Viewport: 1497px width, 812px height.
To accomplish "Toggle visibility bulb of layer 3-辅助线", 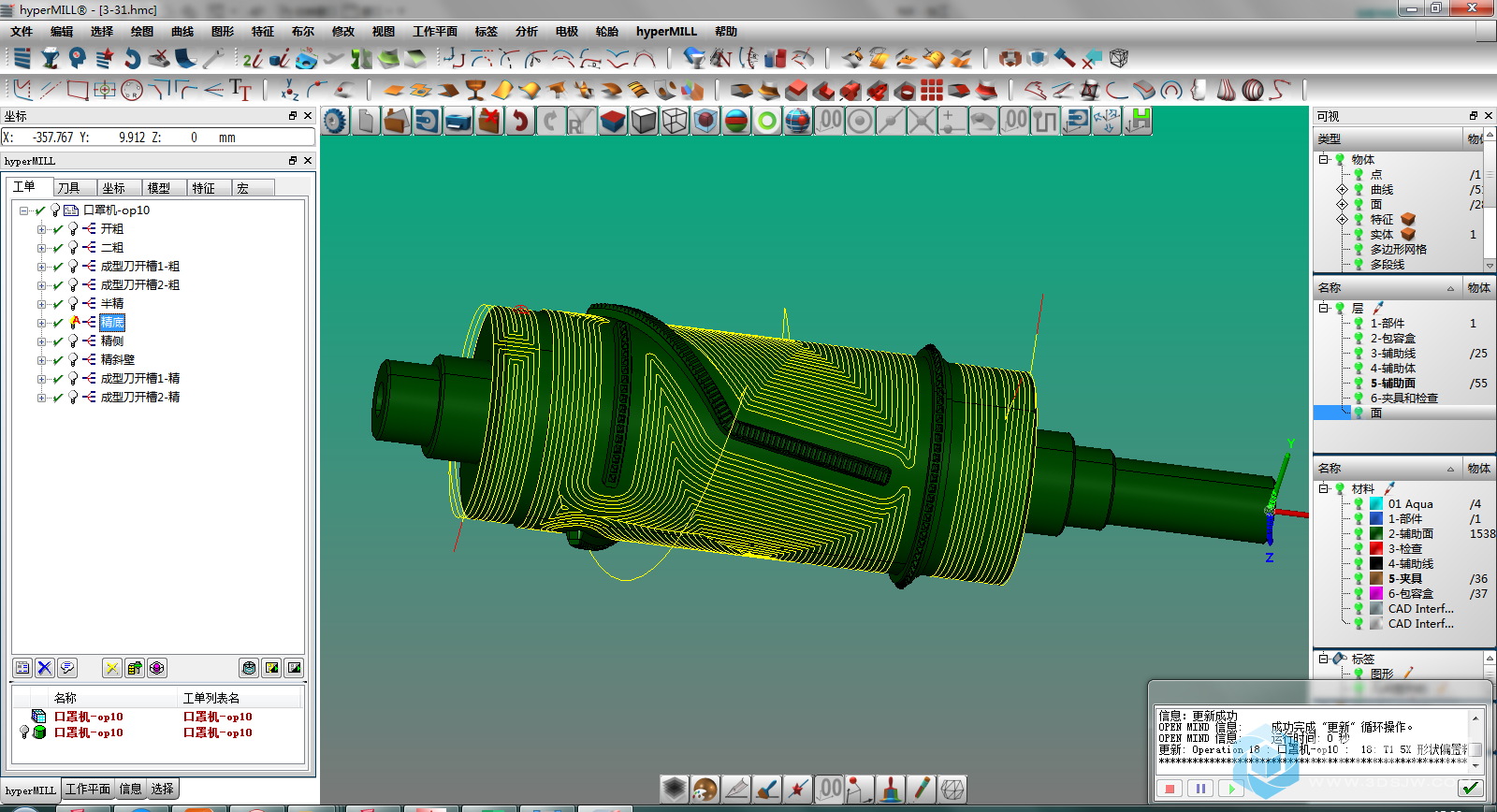I will click(x=1359, y=354).
